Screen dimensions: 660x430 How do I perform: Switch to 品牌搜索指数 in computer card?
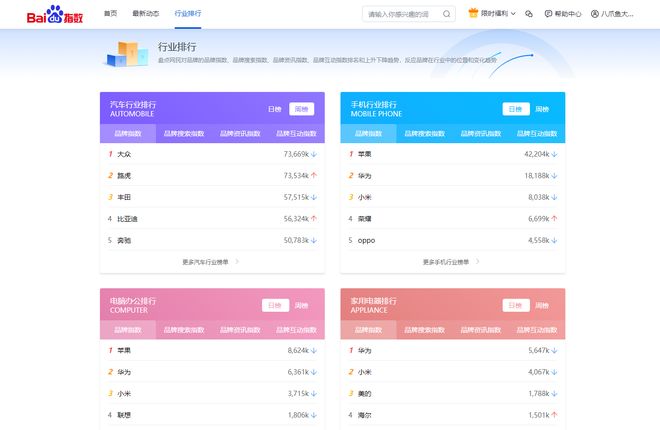tap(184, 330)
